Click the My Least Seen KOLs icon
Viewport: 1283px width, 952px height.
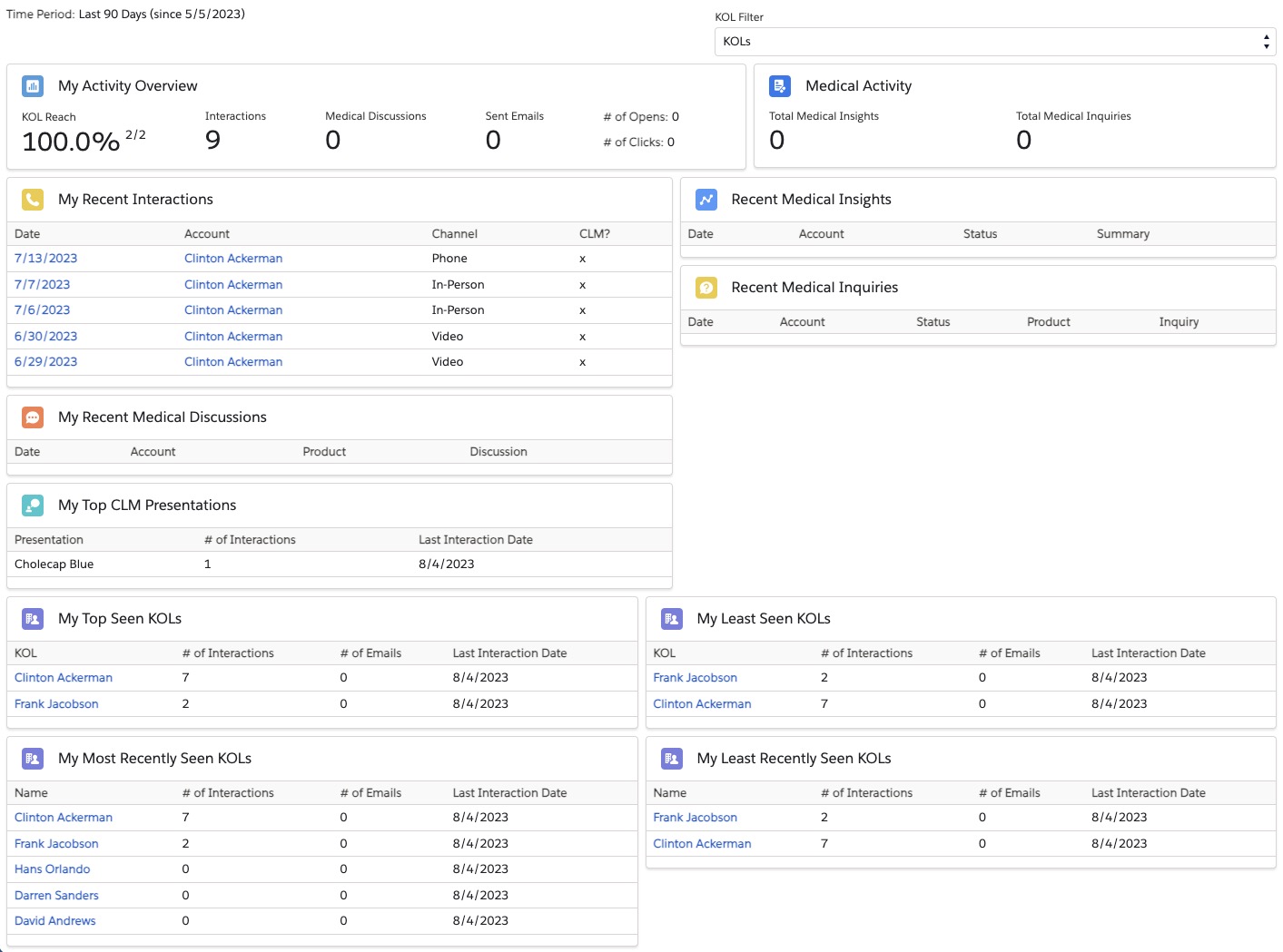coord(671,619)
